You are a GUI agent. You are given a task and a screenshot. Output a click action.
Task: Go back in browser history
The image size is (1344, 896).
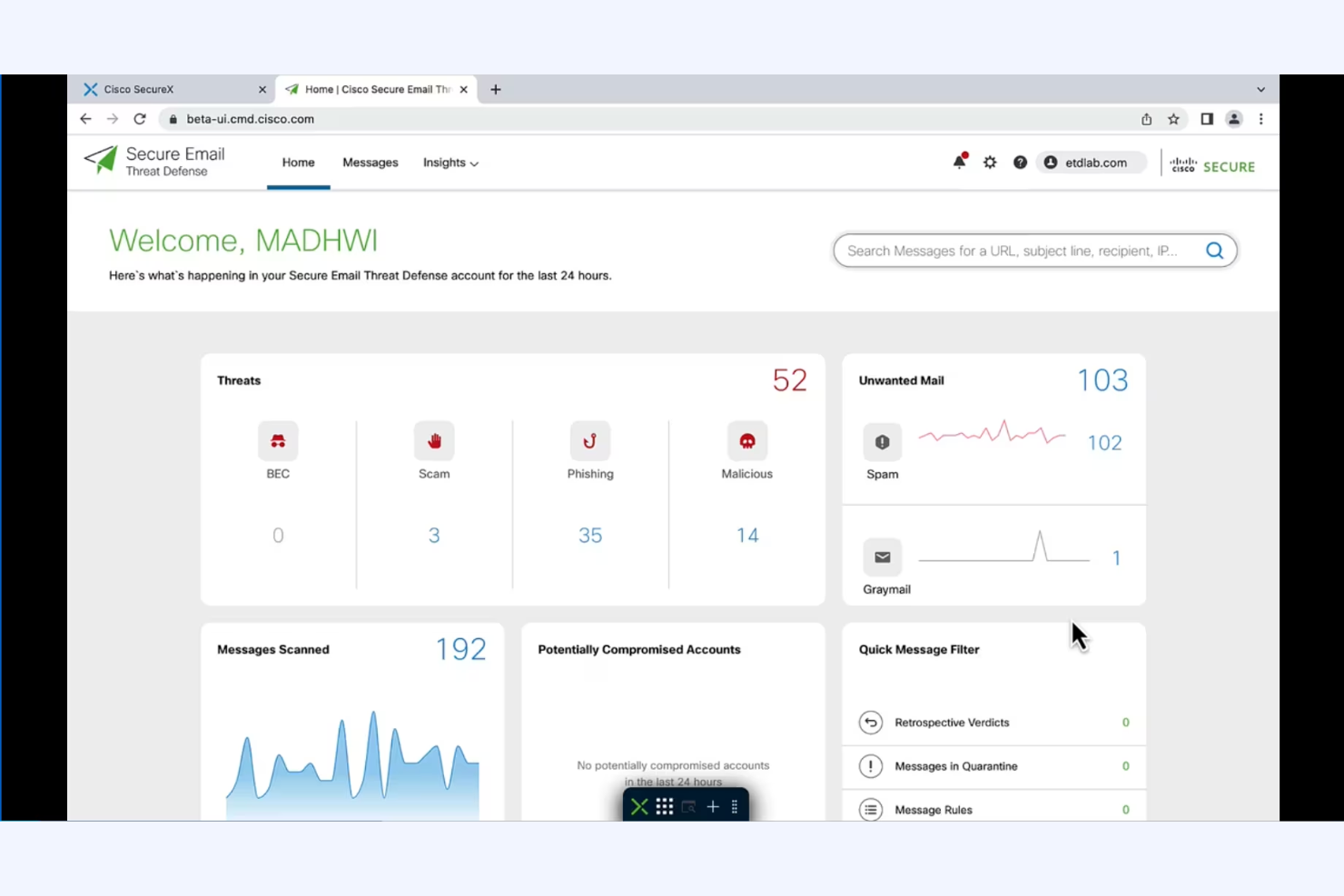[x=85, y=119]
